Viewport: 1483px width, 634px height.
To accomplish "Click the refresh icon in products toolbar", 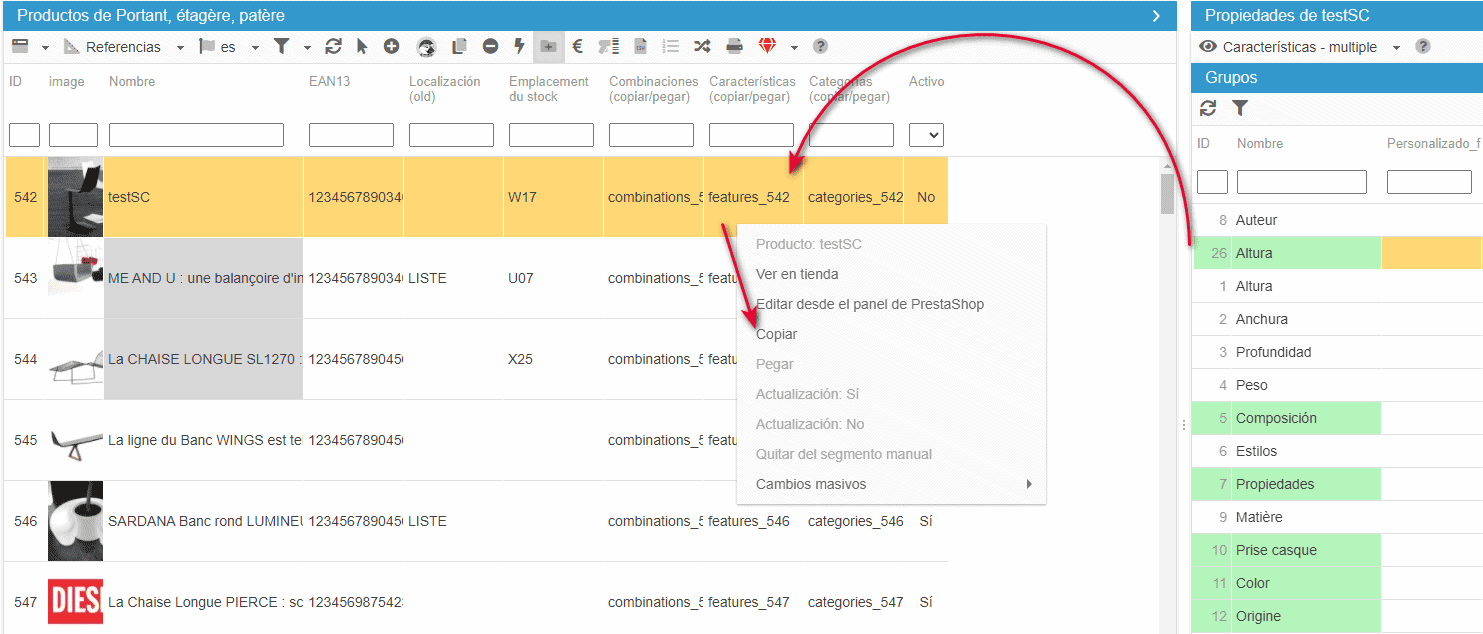I will coord(333,46).
